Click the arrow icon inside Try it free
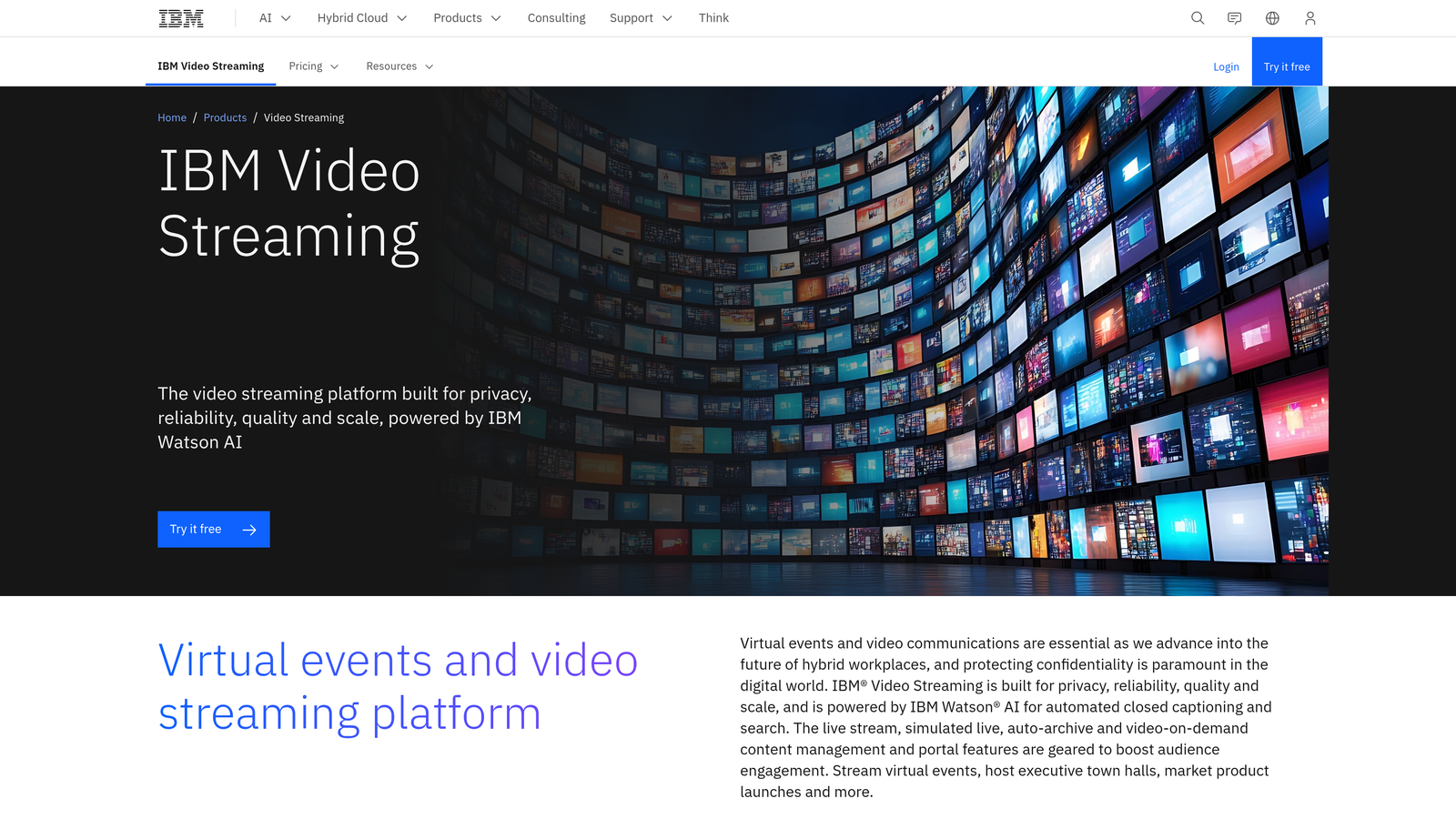The image size is (1456, 819). point(248,529)
